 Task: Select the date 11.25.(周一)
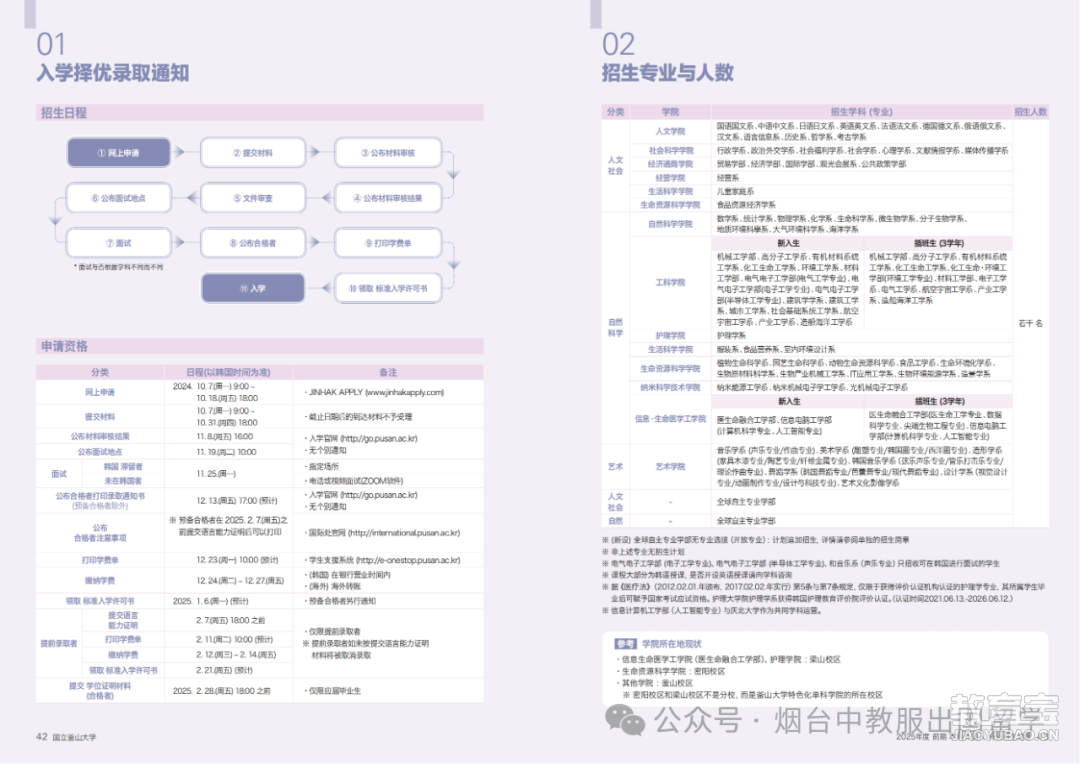216,473
